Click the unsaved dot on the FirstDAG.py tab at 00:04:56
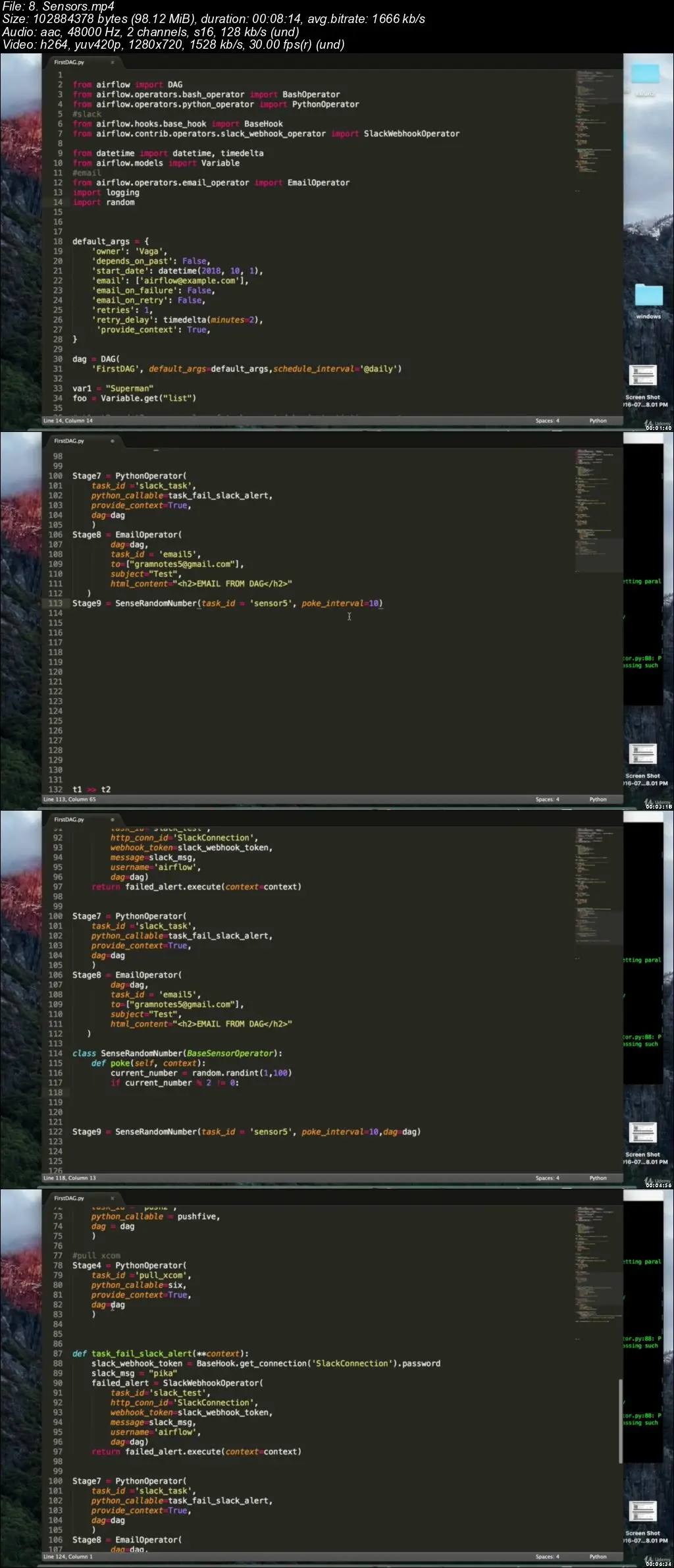Viewport: 674px width, 1568px height. [x=113, y=820]
